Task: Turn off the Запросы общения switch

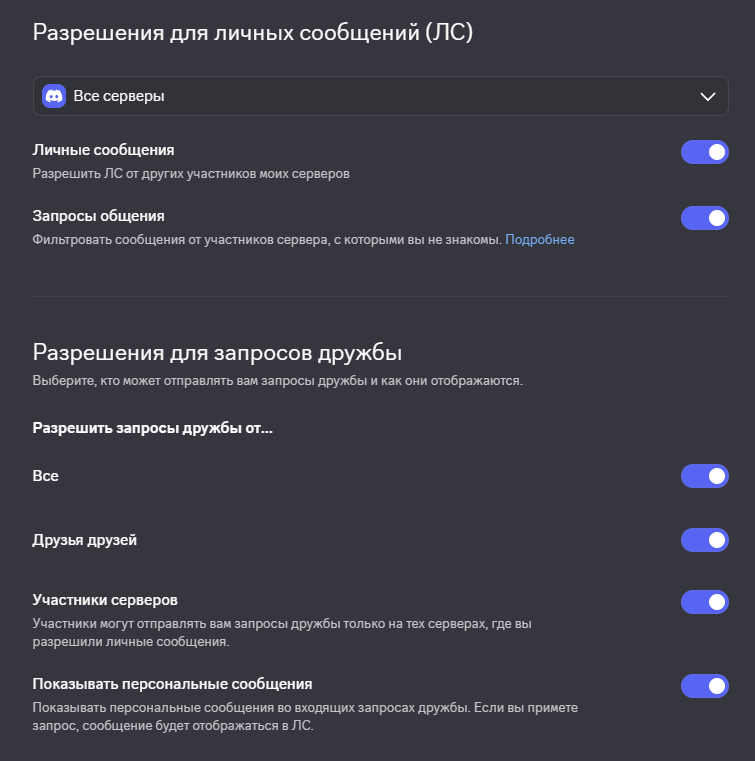Action: coord(705,218)
